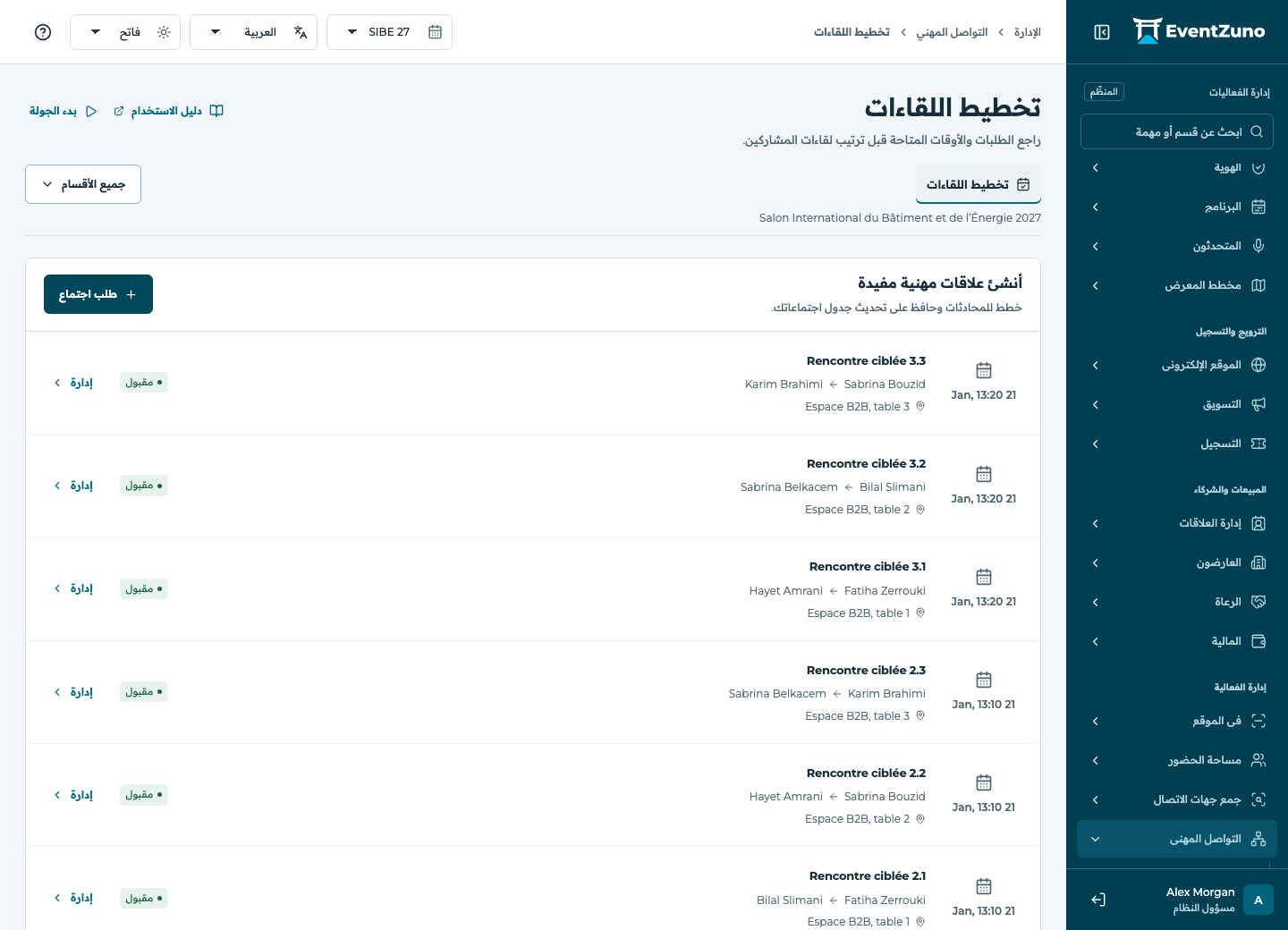
Task: Click the megaphone icon for التسويق
Action: 1258,404
